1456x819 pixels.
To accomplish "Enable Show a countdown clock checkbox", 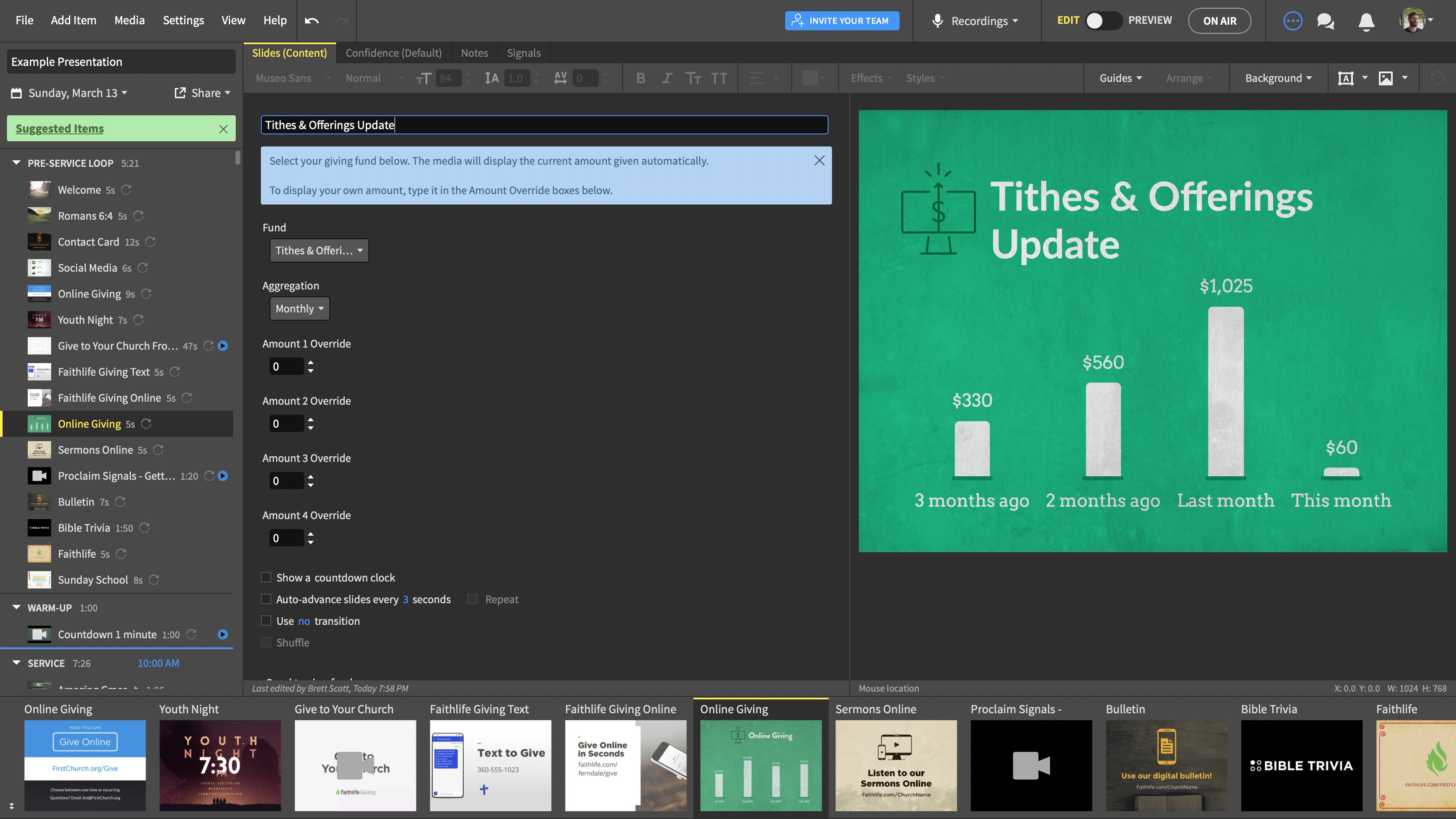I will (x=266, y=577).
